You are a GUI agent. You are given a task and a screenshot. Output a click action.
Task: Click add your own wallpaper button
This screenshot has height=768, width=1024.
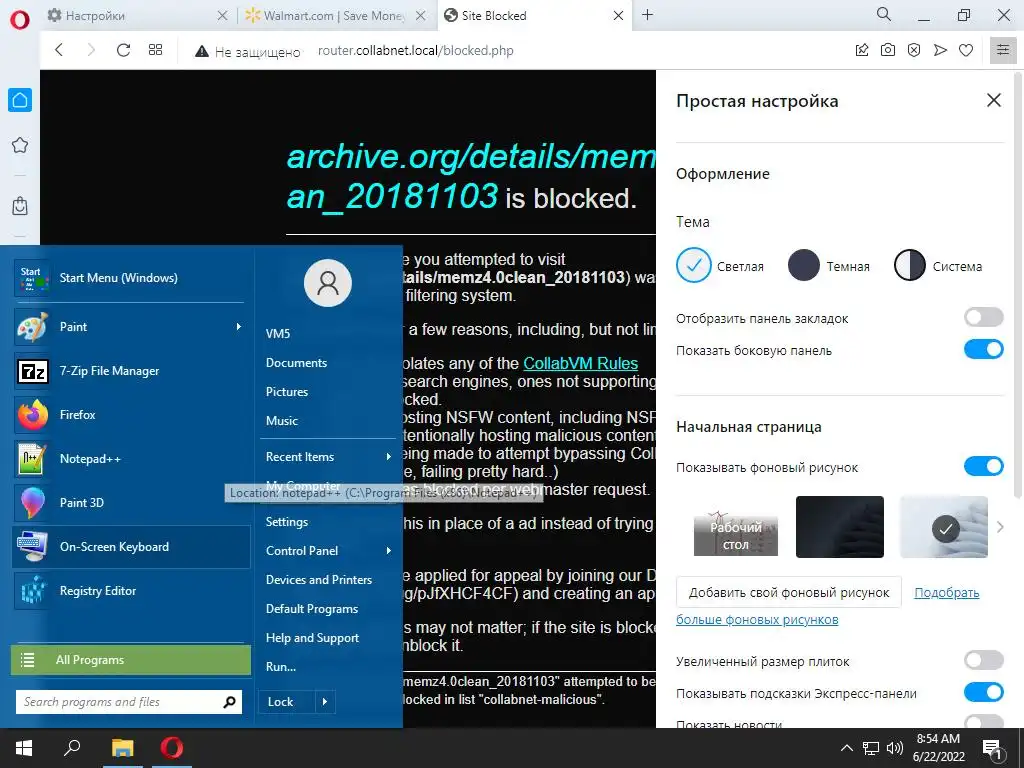click(789, 592)
